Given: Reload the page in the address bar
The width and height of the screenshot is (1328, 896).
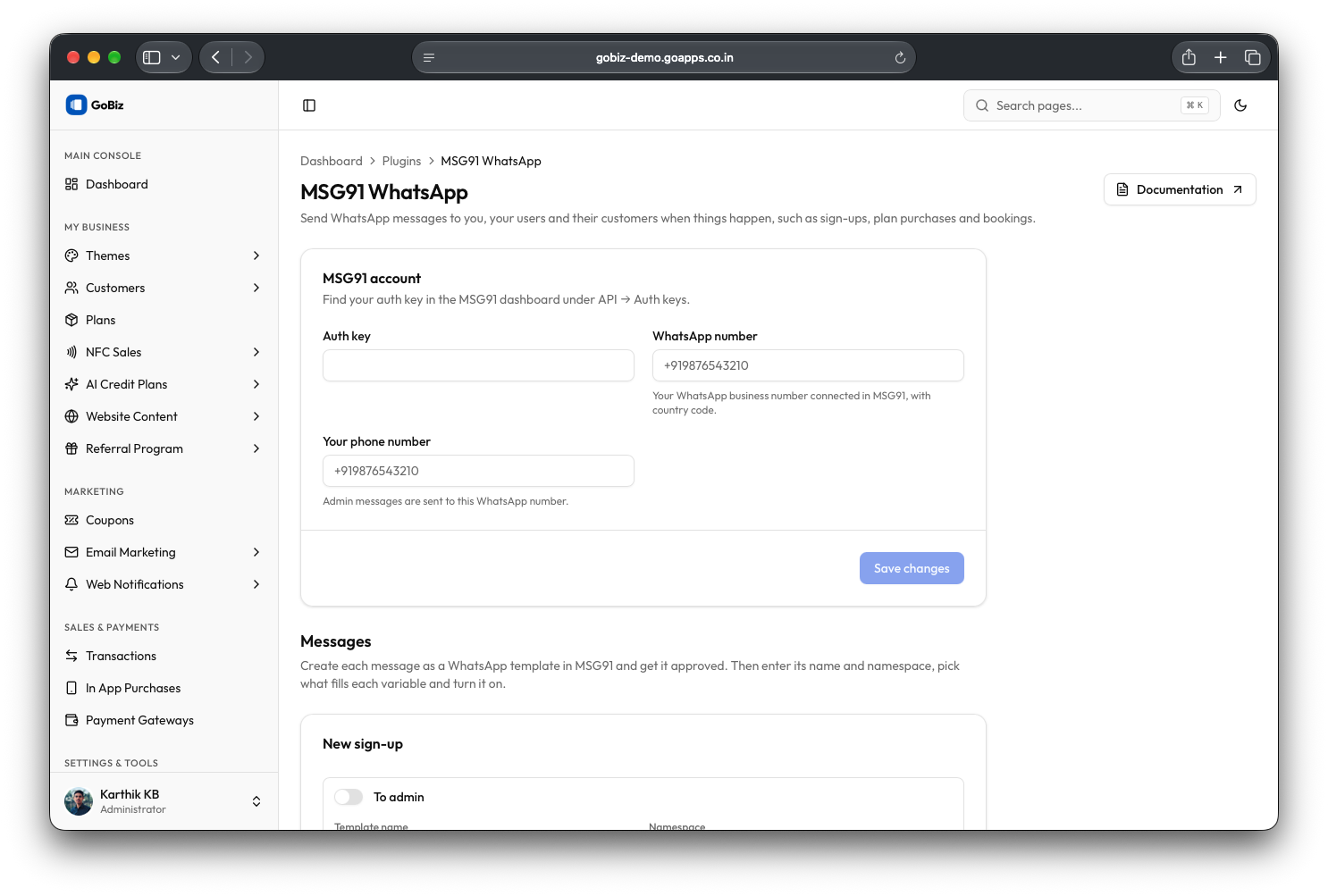Looking at the screenshot, I should (900, 57).
